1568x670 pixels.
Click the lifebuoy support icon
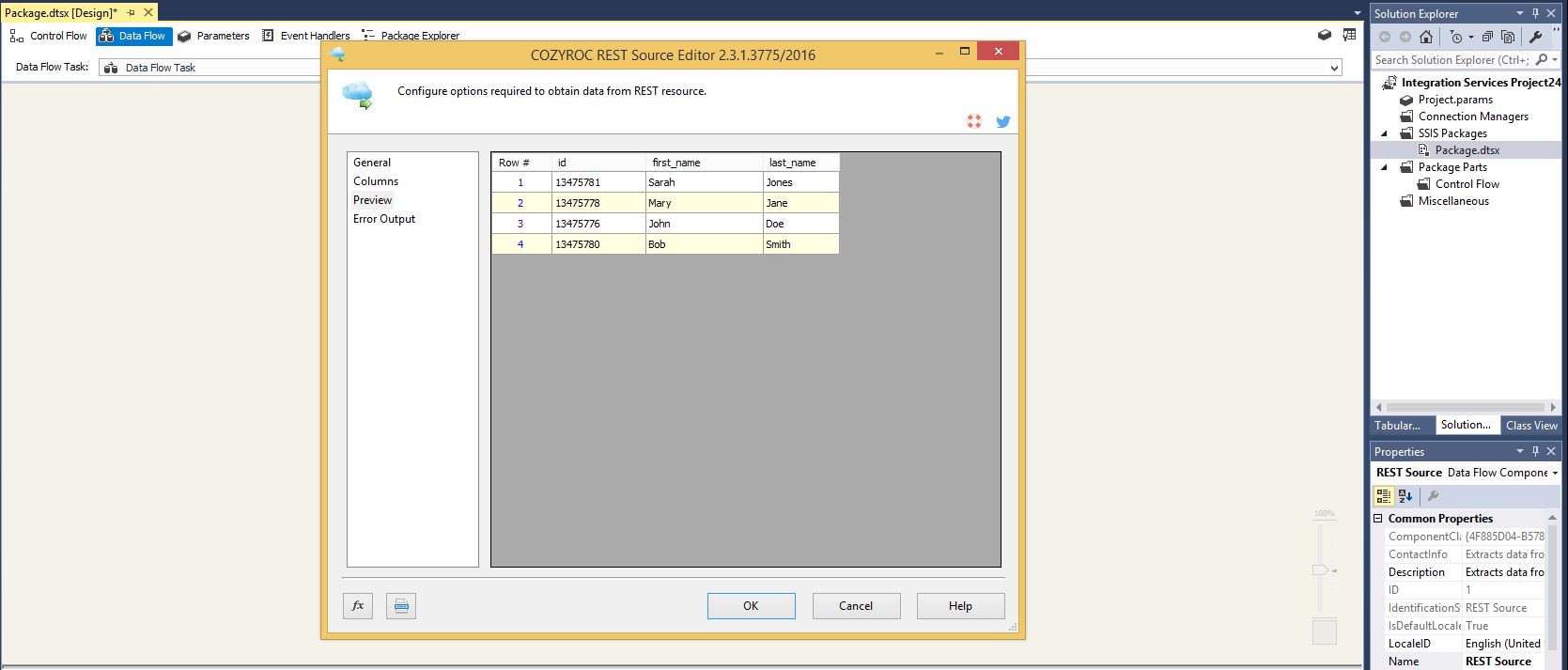974,122
